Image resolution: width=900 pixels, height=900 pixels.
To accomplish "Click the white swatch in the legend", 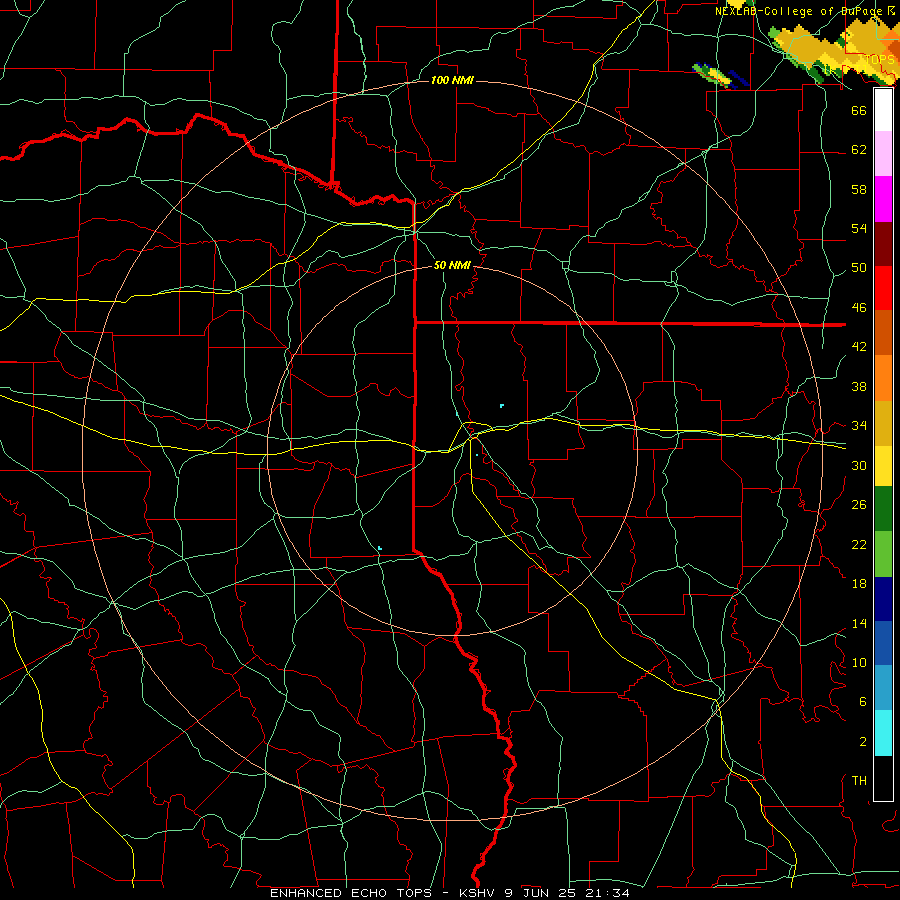I will tap(883, 110).
